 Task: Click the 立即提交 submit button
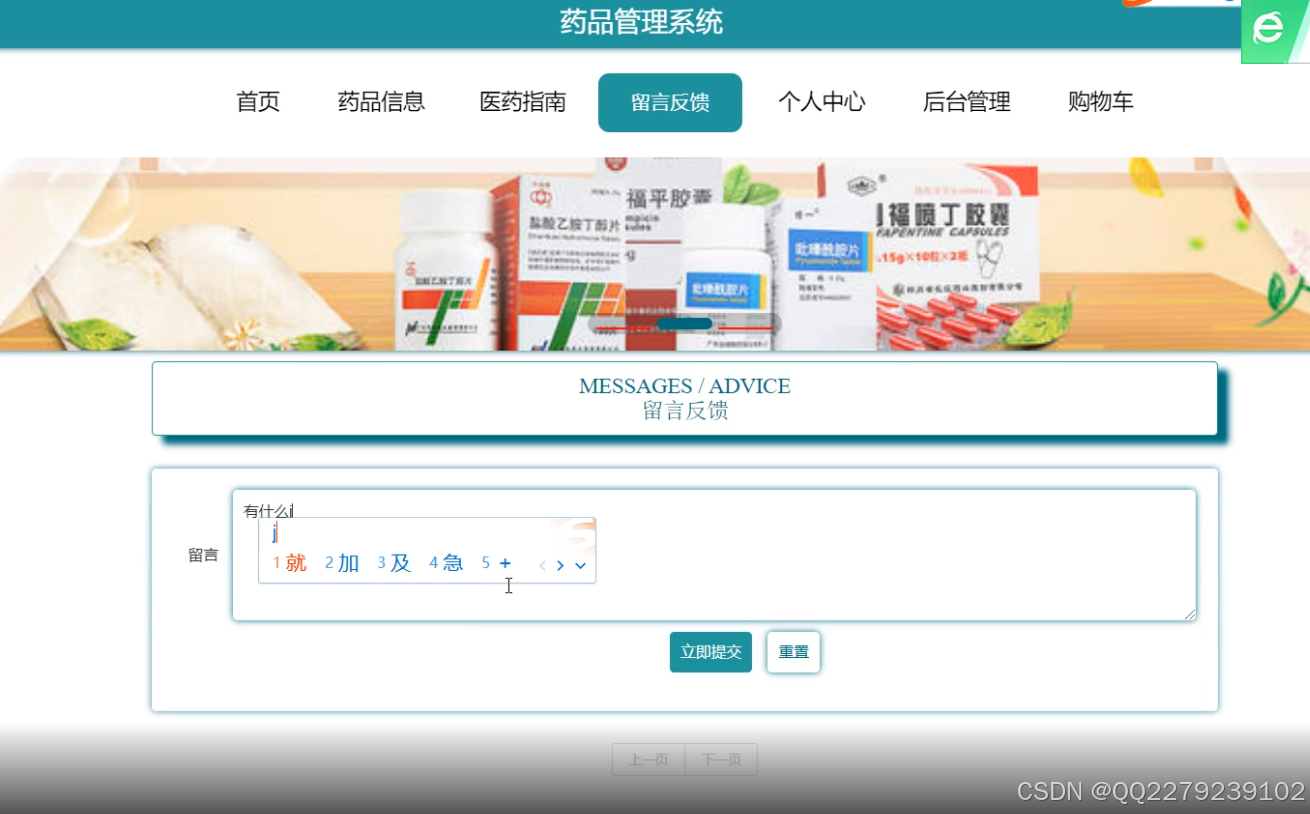pyautogui.click(x=710, y=651)
